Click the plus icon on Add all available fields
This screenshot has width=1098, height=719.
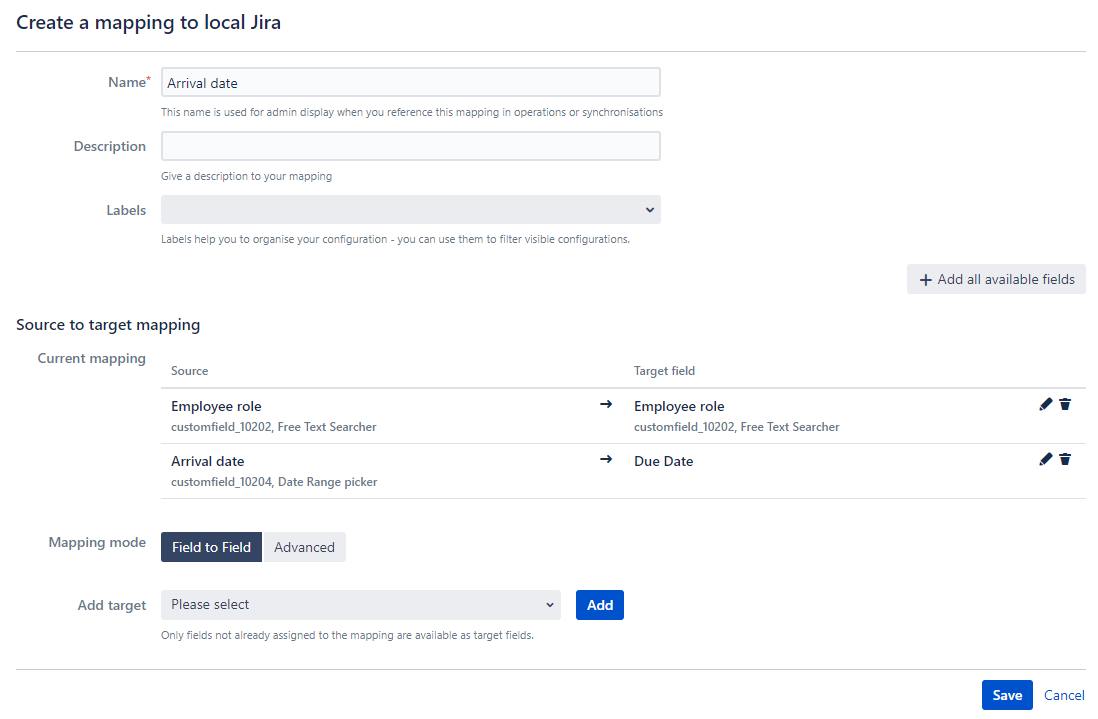925,278
